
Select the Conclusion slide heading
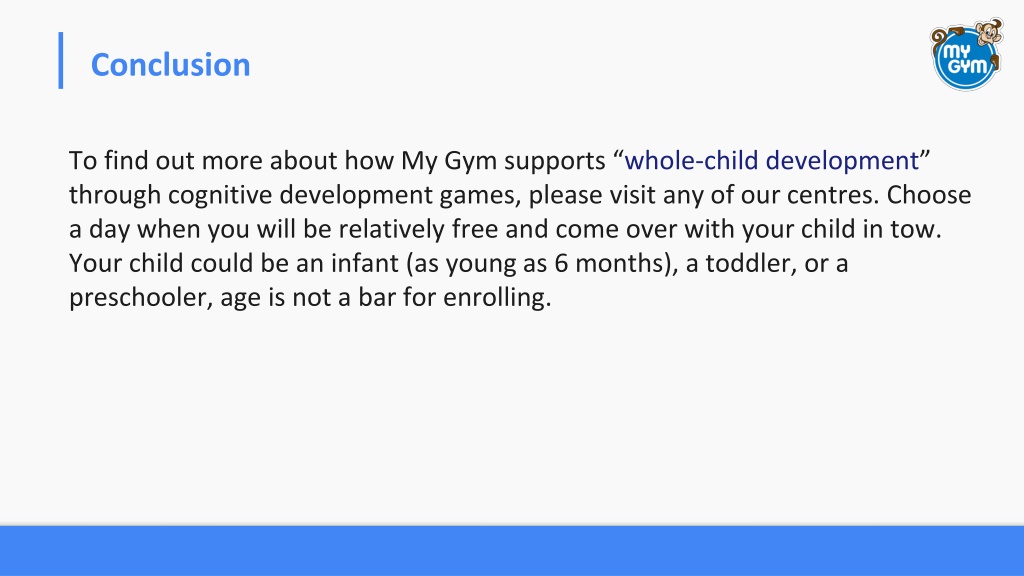point(170,65)
